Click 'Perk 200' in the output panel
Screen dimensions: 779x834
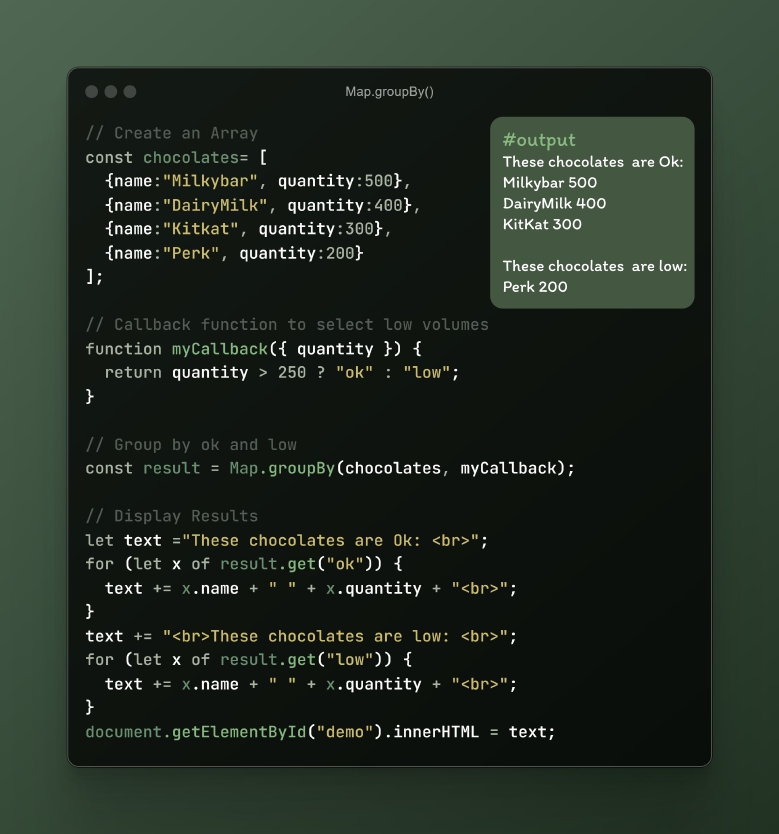click(535, 287)
